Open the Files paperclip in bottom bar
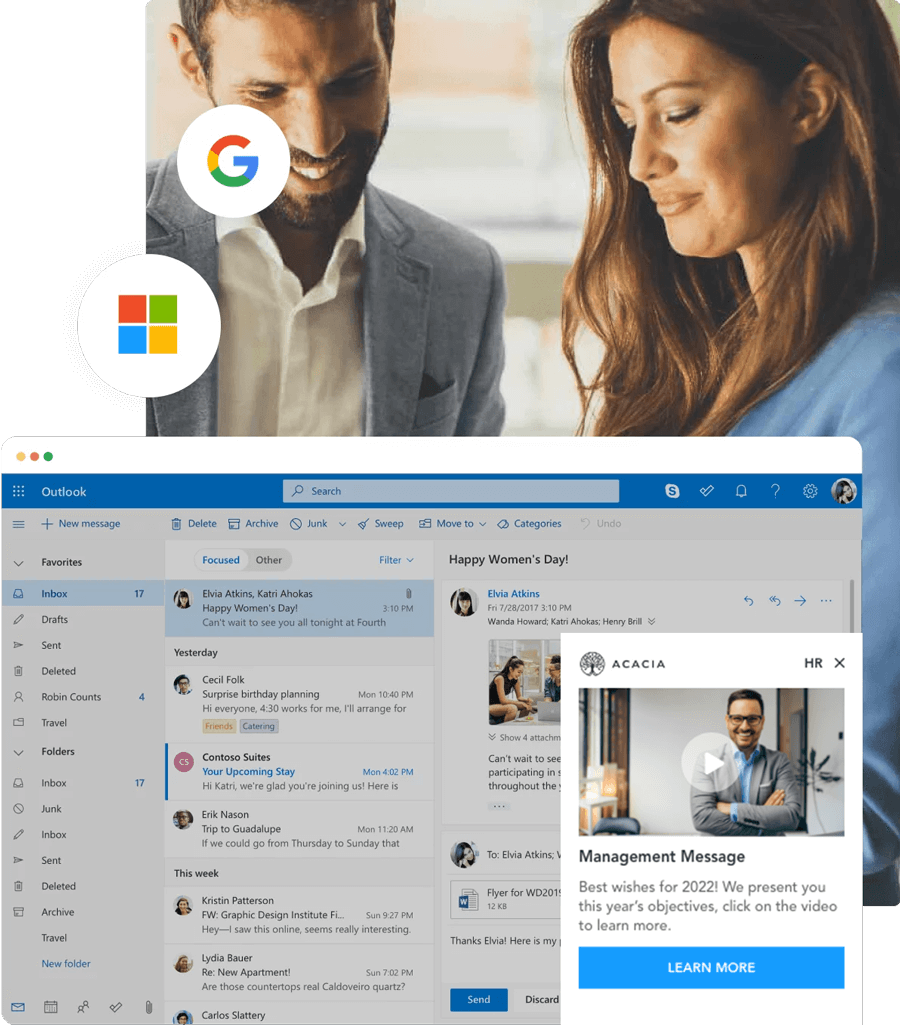The image size is (900, 1025). [148, 1007]
